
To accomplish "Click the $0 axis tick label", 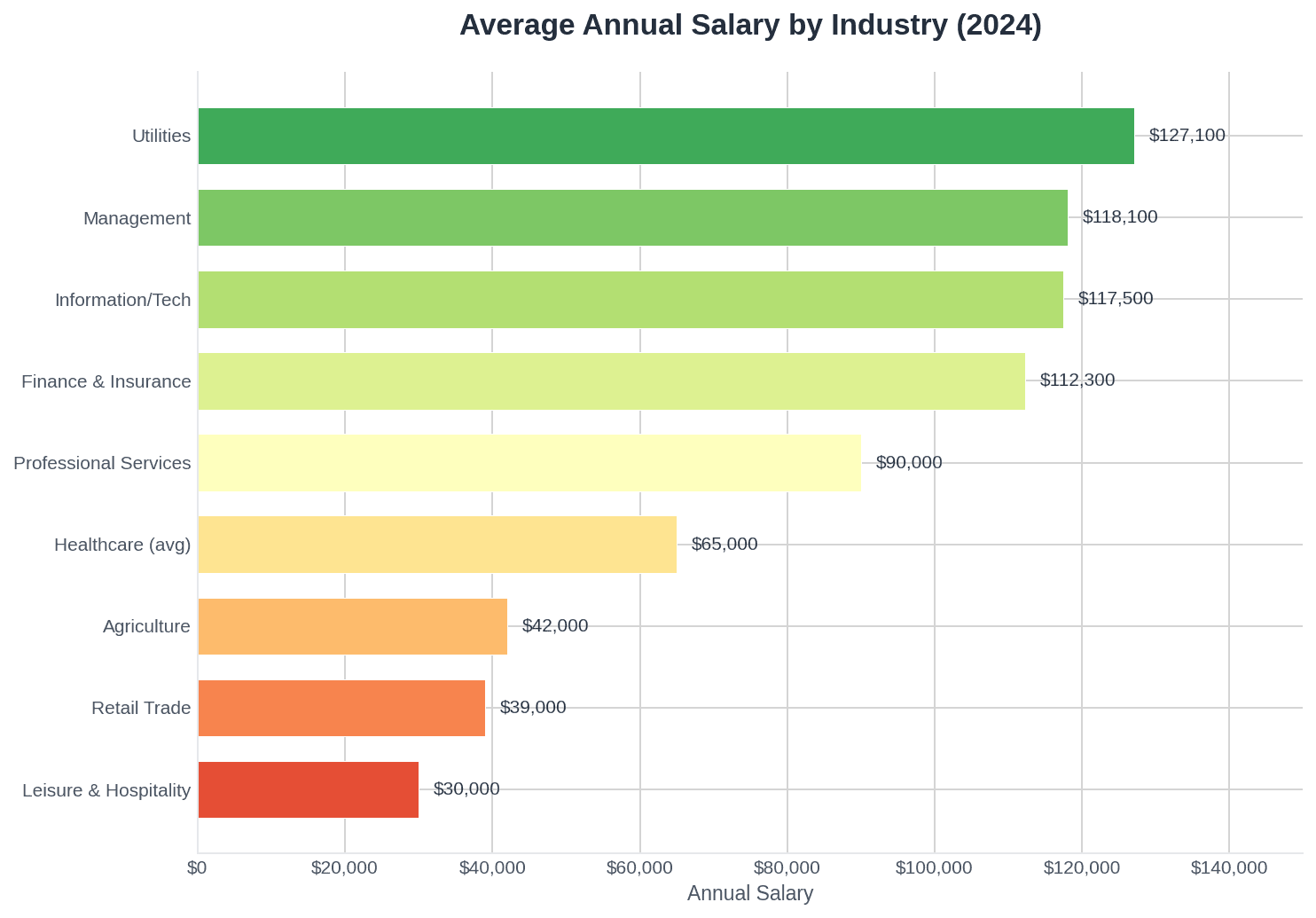I will [x=197, y=867].
